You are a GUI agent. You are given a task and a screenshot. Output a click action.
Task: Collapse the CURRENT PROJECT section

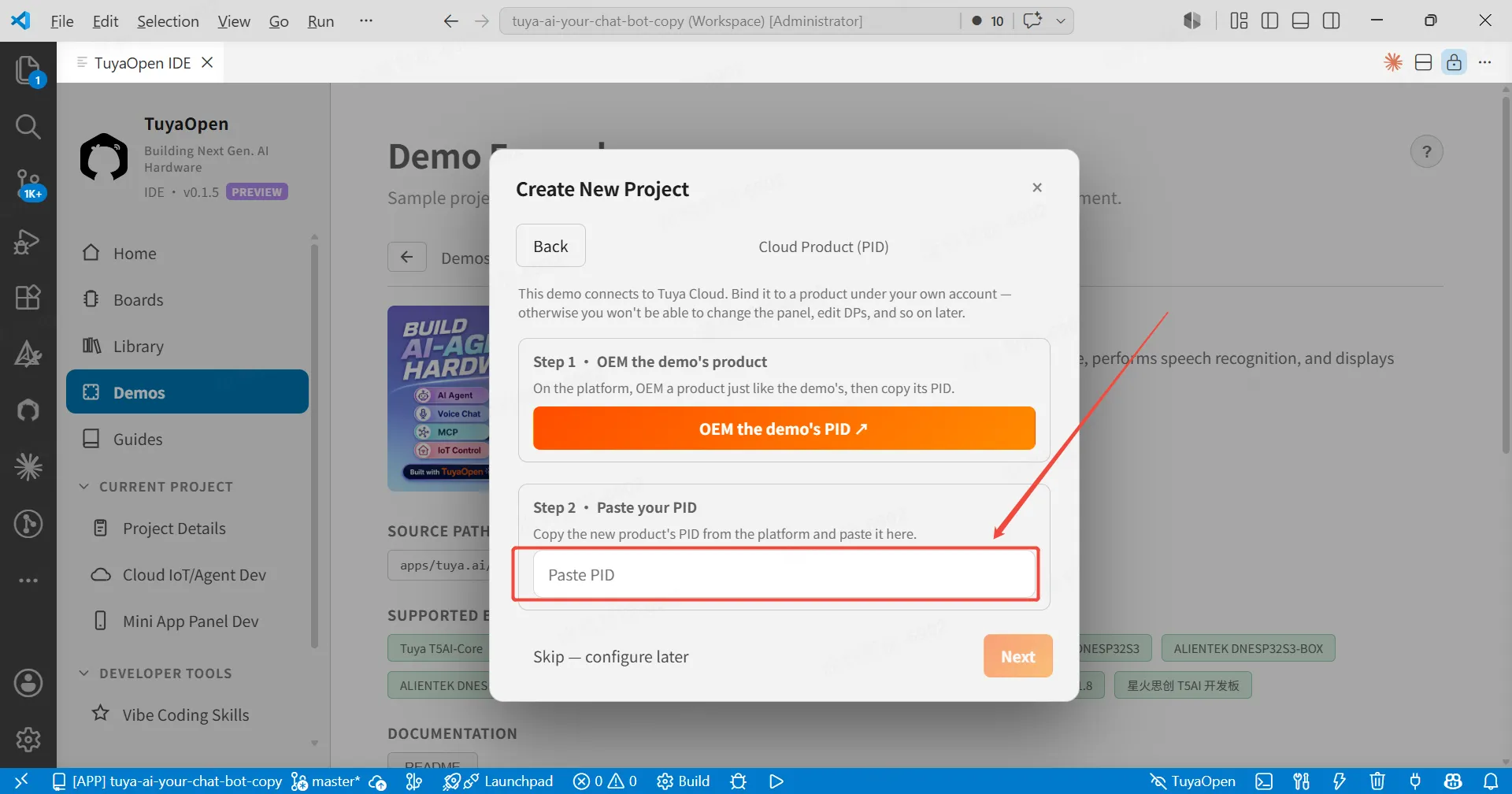coord(156,486)
